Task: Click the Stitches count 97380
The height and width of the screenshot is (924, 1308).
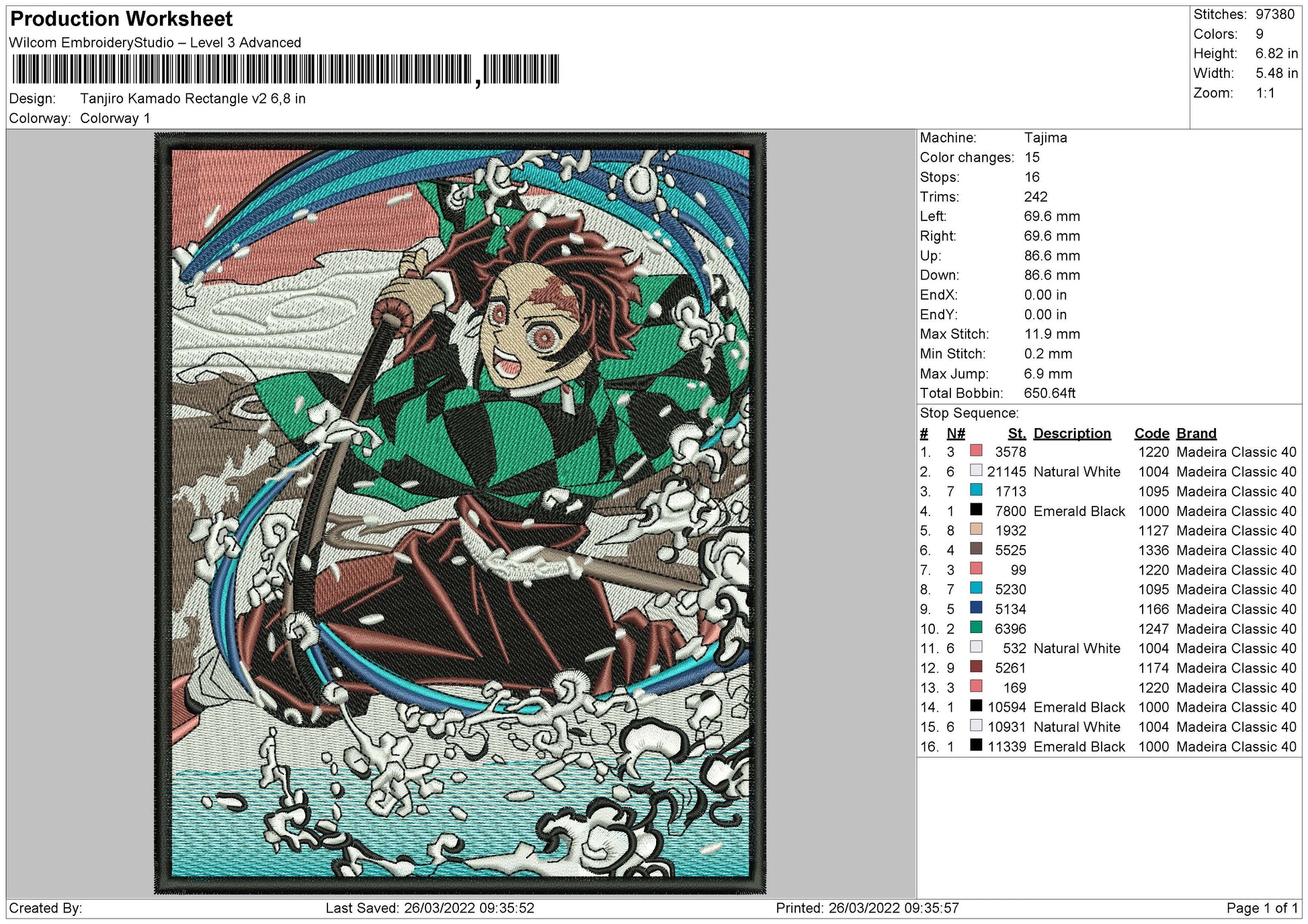Action: tap(1274, 15)
